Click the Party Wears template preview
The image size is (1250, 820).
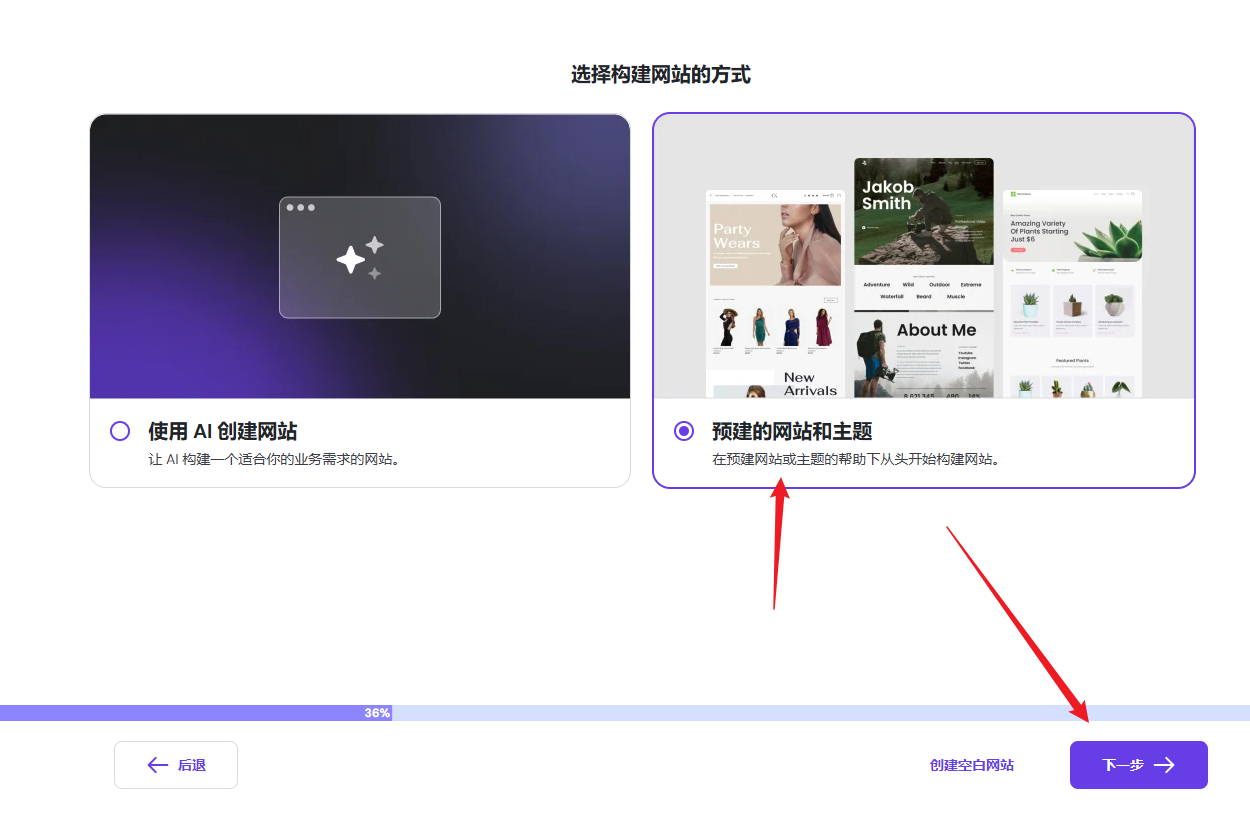click(x=776, y=293)
